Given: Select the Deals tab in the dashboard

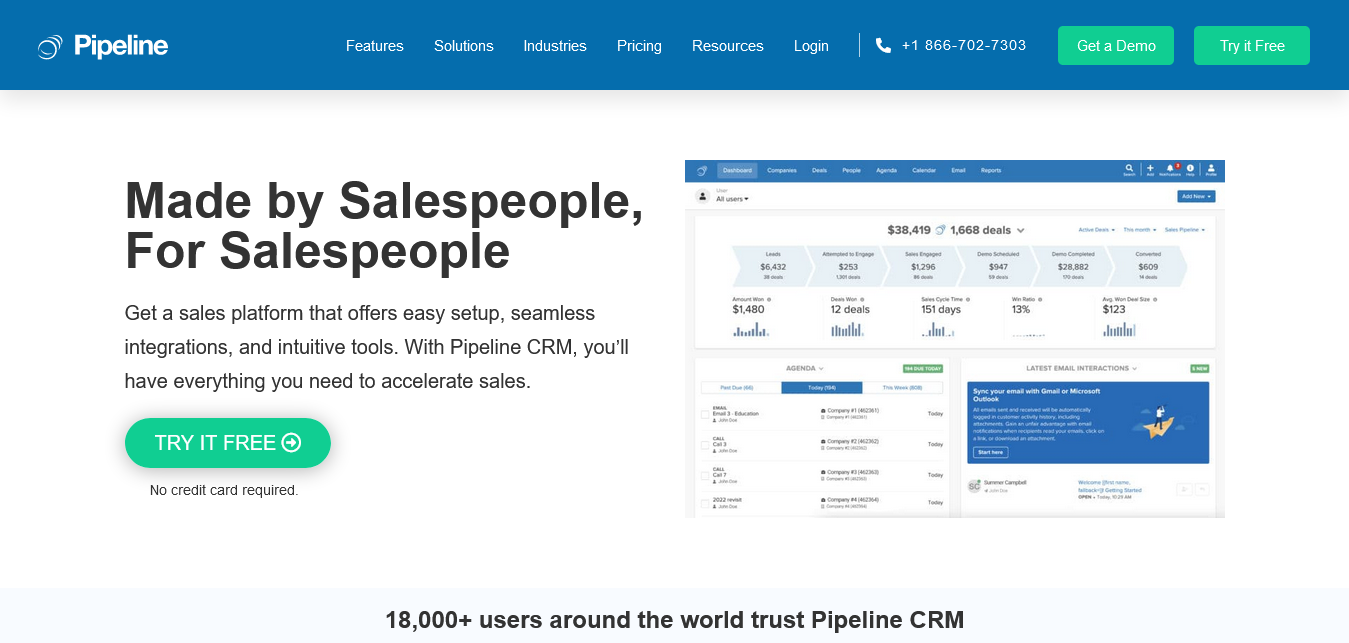Looking at the screenshot, I should click(x=820, y=171).
